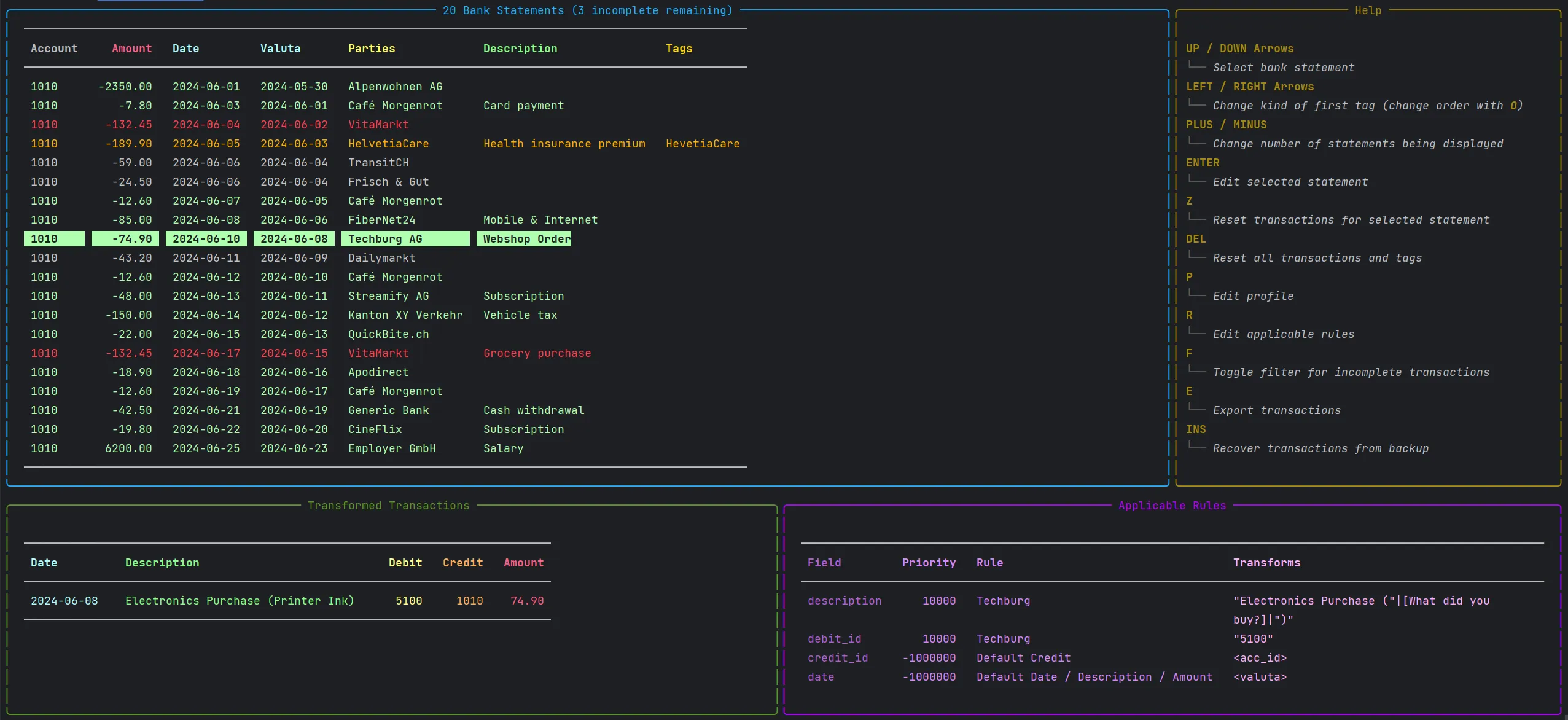Click the Transforms column header

click(1266, 563)
